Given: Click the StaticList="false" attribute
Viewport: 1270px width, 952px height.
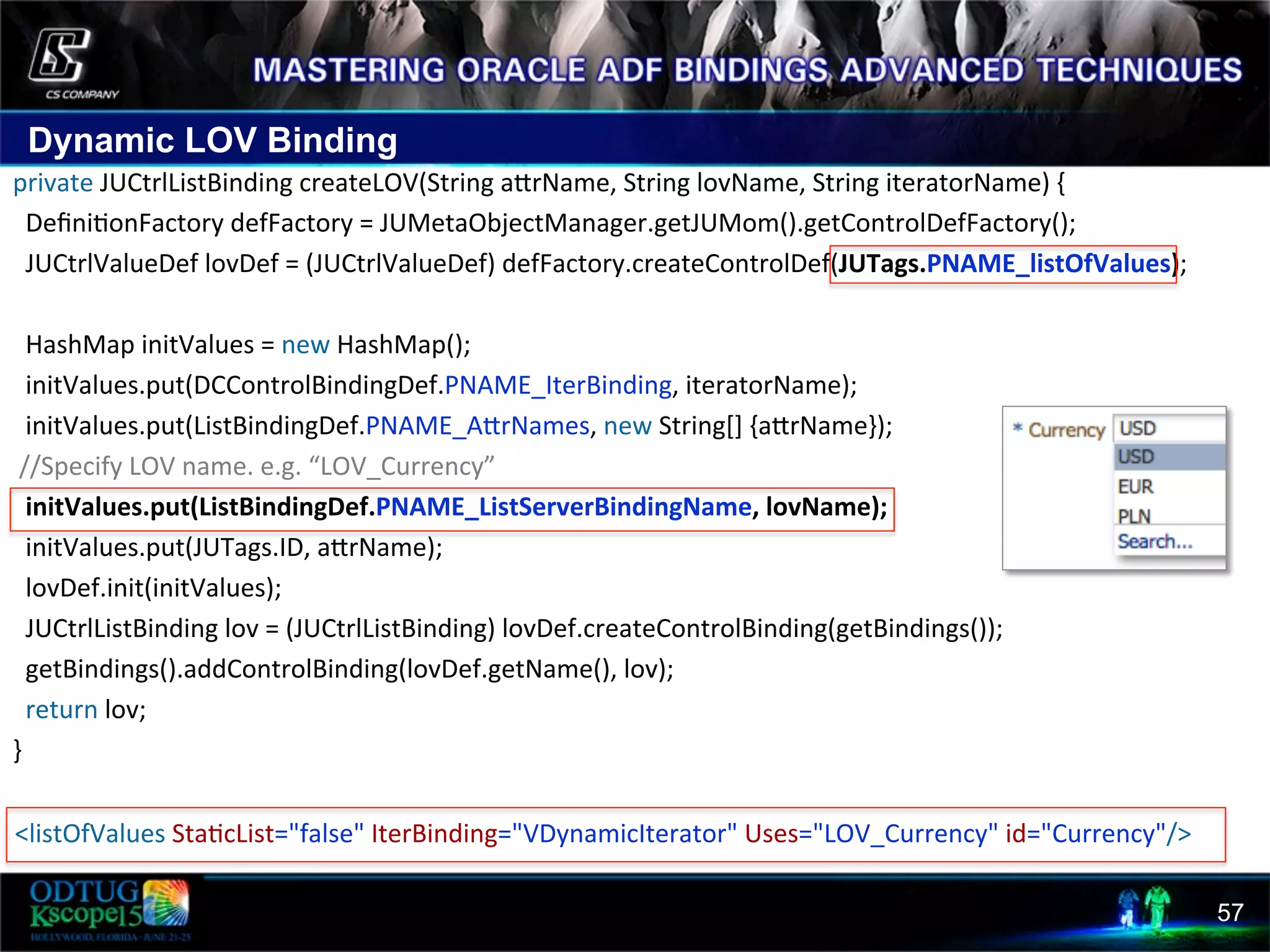Looking at the screenshot, I should coord(268,834).
